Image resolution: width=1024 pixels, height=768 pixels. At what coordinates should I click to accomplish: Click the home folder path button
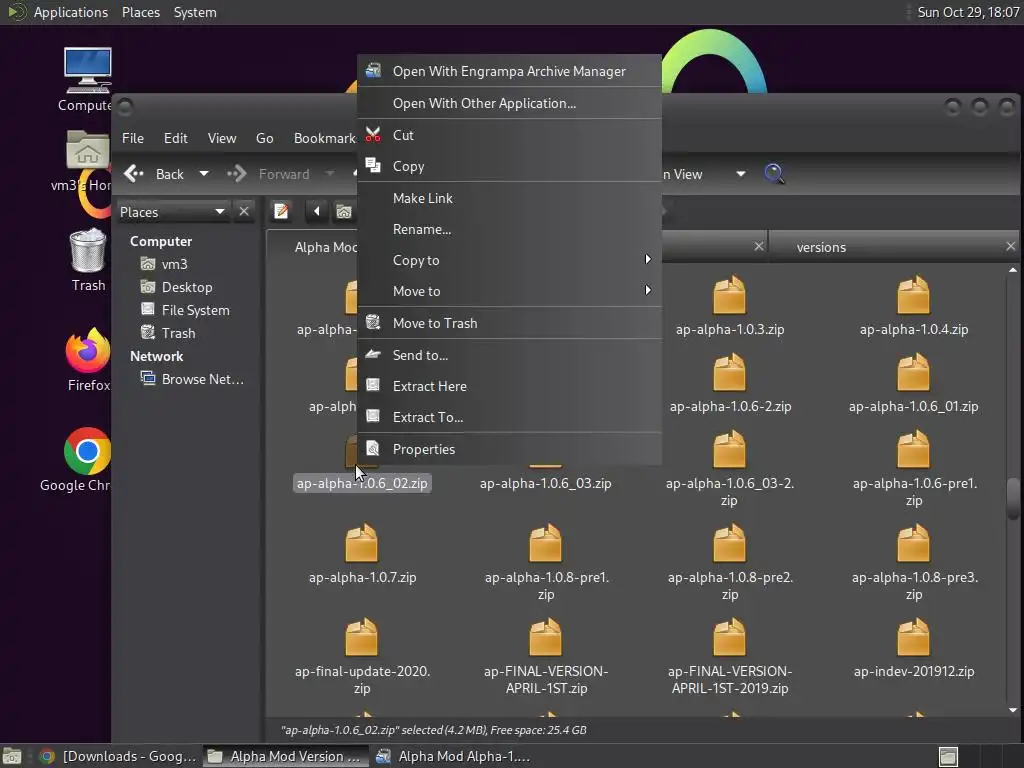344,211
